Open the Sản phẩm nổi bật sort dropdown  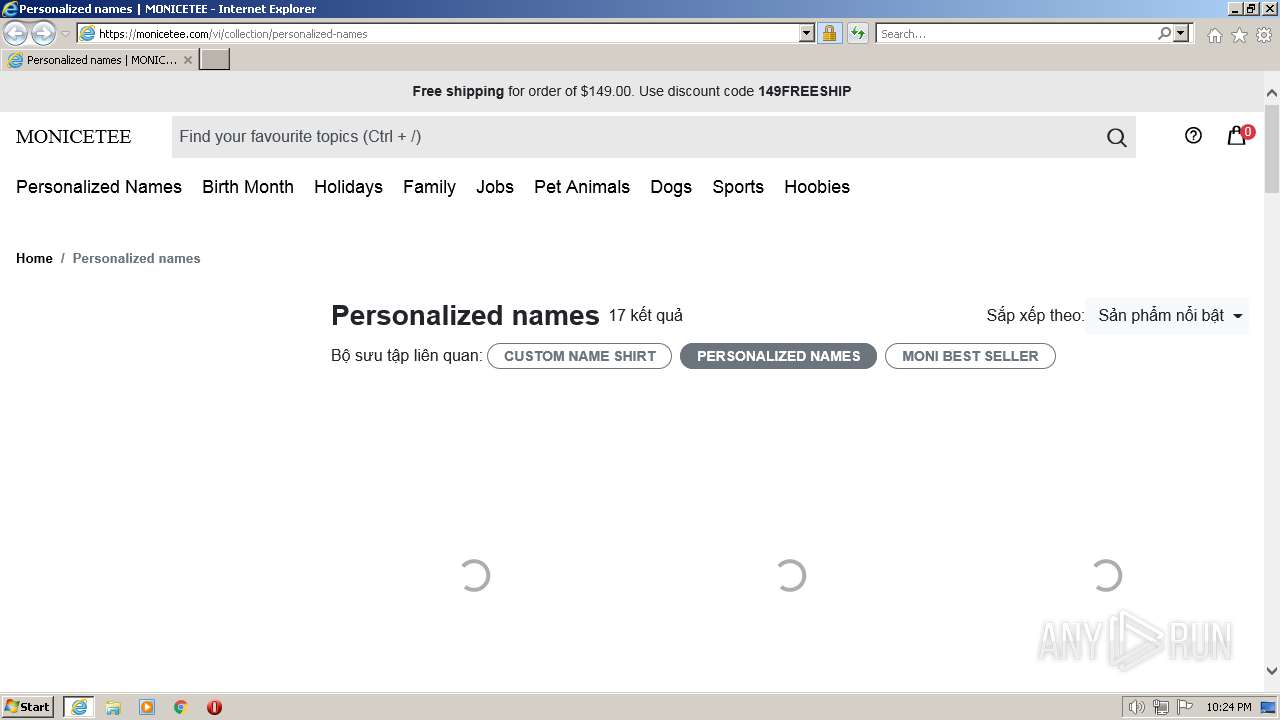pyautogui.click(x=1168, y=316)
